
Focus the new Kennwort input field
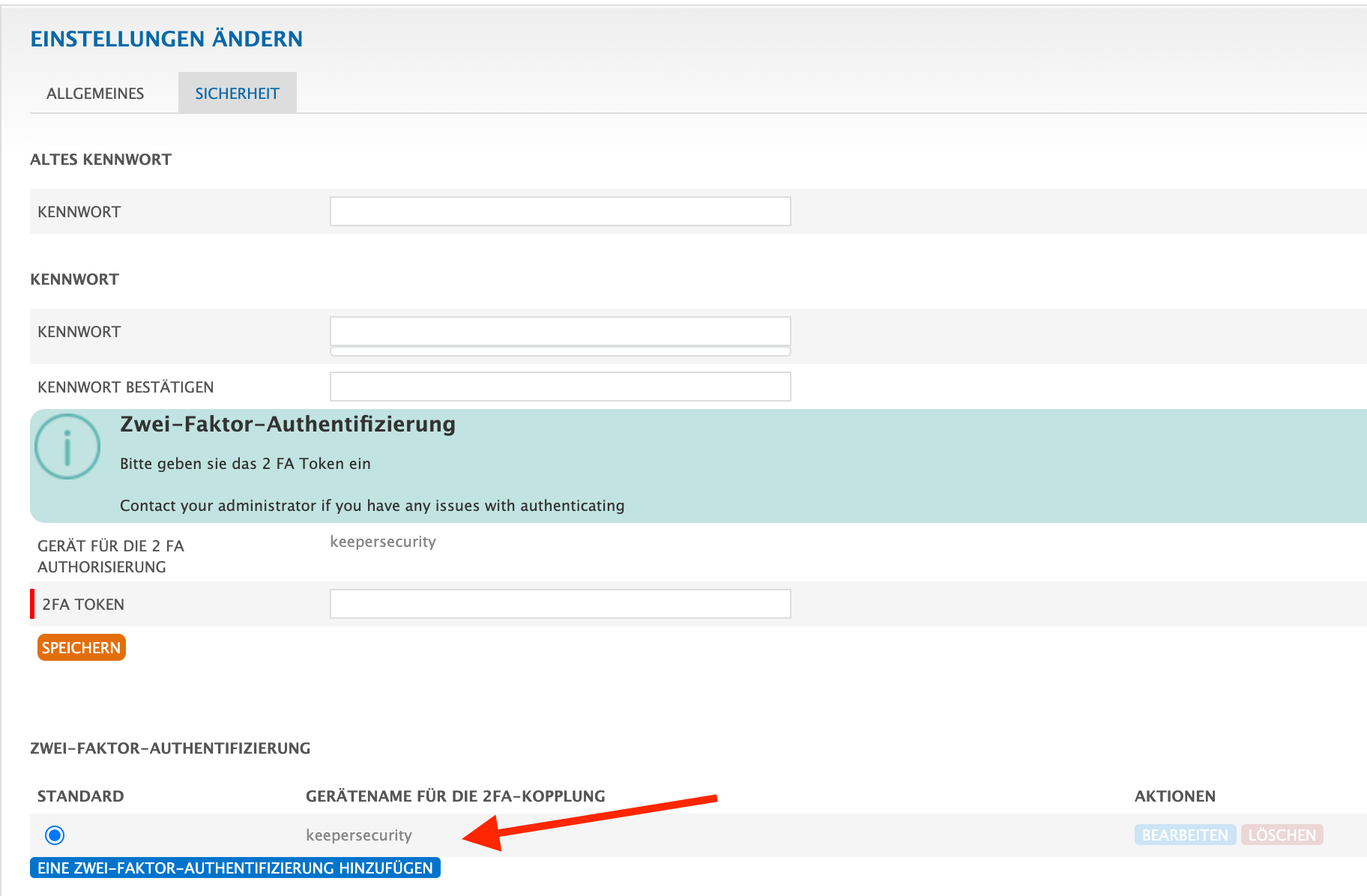point(560,331)
